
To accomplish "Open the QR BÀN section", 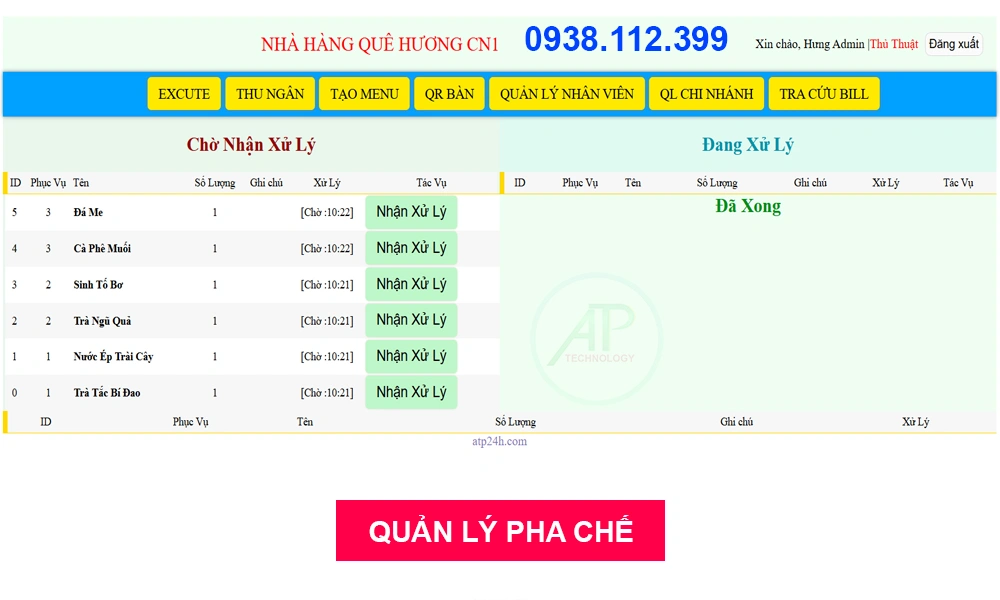I will [449, 93].
